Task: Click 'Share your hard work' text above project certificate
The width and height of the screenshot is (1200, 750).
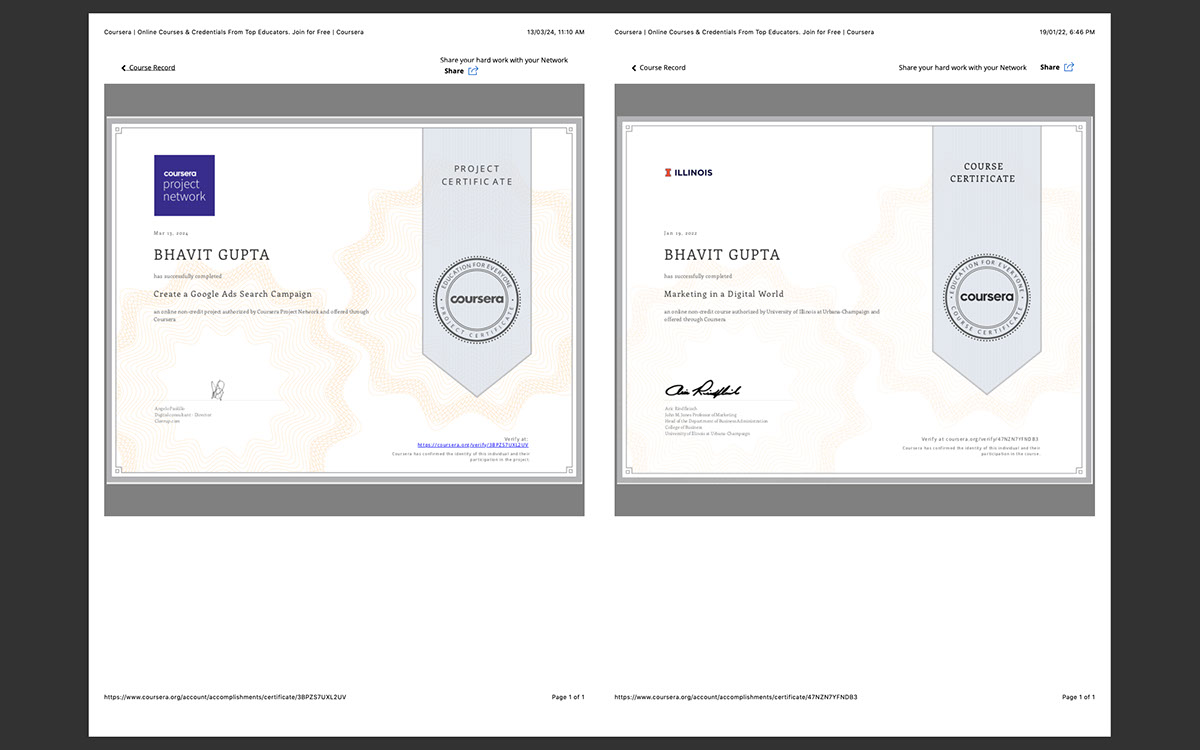Action: (504, 60)
